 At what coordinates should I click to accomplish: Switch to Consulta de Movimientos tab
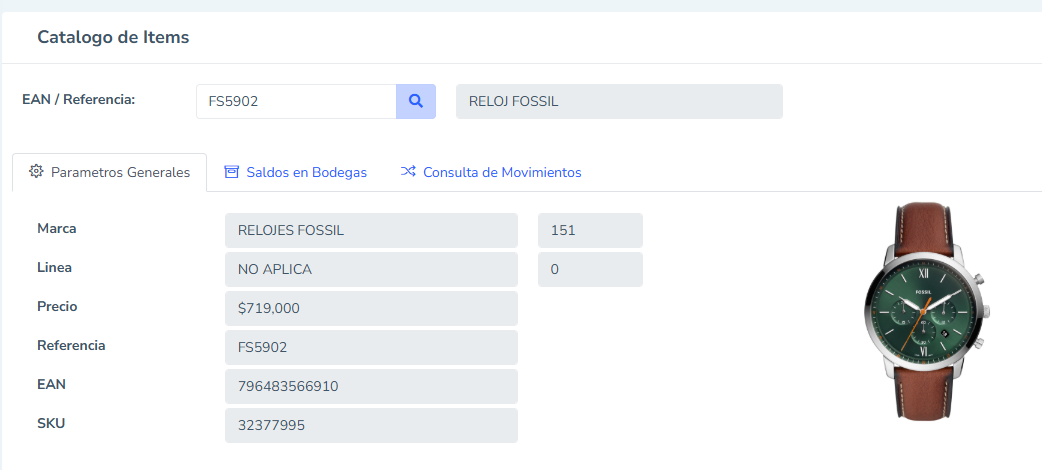pyautogui.click(x=490, y=172)
